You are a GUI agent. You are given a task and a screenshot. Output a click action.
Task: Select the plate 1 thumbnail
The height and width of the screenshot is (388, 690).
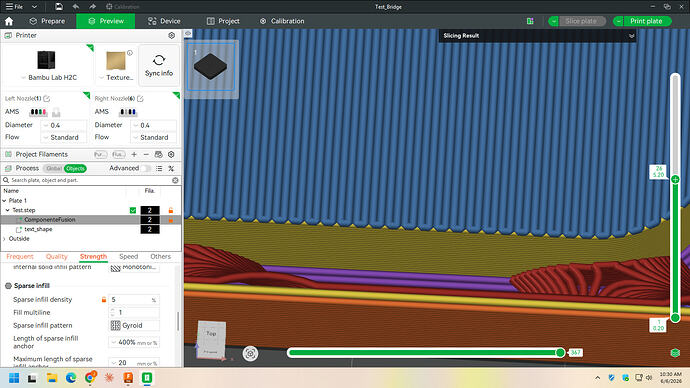click(211, 66)
